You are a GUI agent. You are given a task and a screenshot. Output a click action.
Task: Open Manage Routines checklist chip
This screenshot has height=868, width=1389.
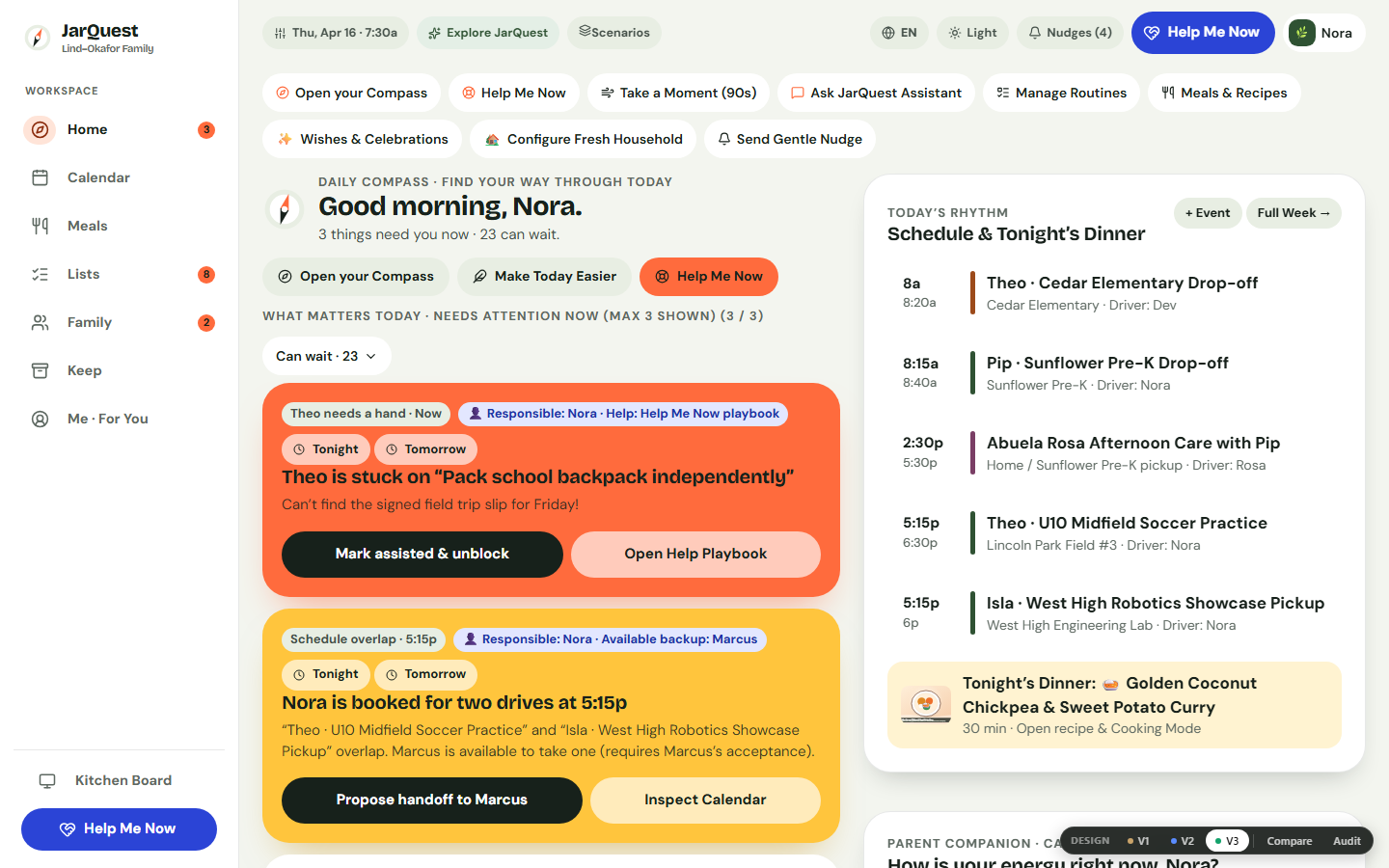point(1061,93)
